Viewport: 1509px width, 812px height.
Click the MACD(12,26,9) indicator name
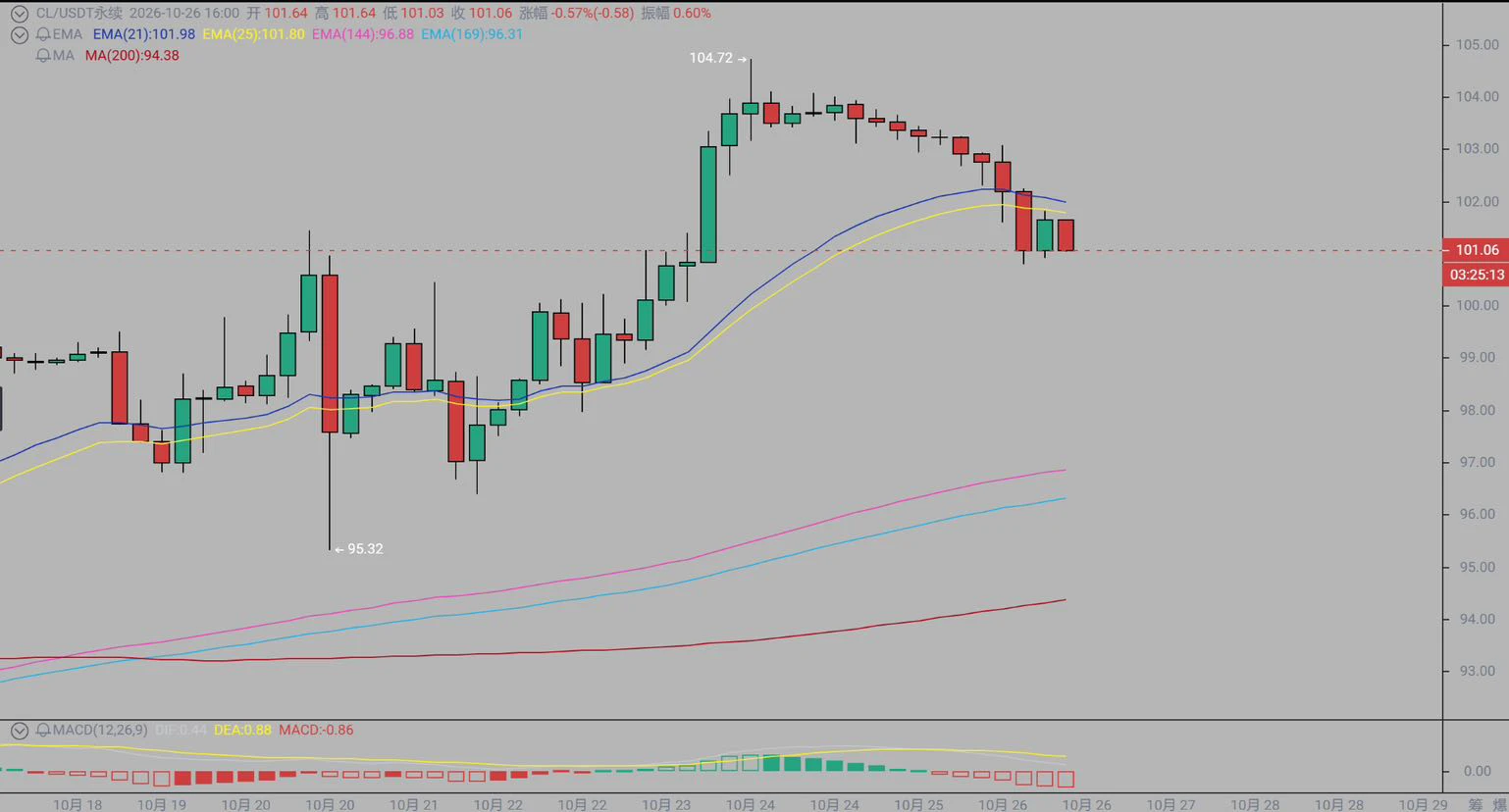coord(100,731)
